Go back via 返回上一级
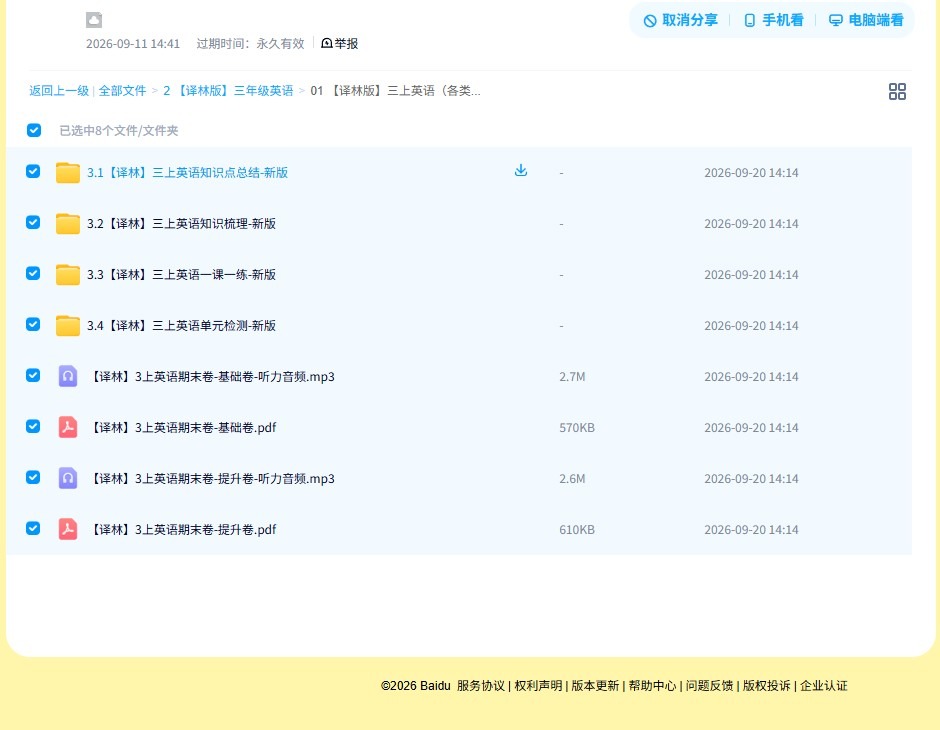 click(59, 91)
